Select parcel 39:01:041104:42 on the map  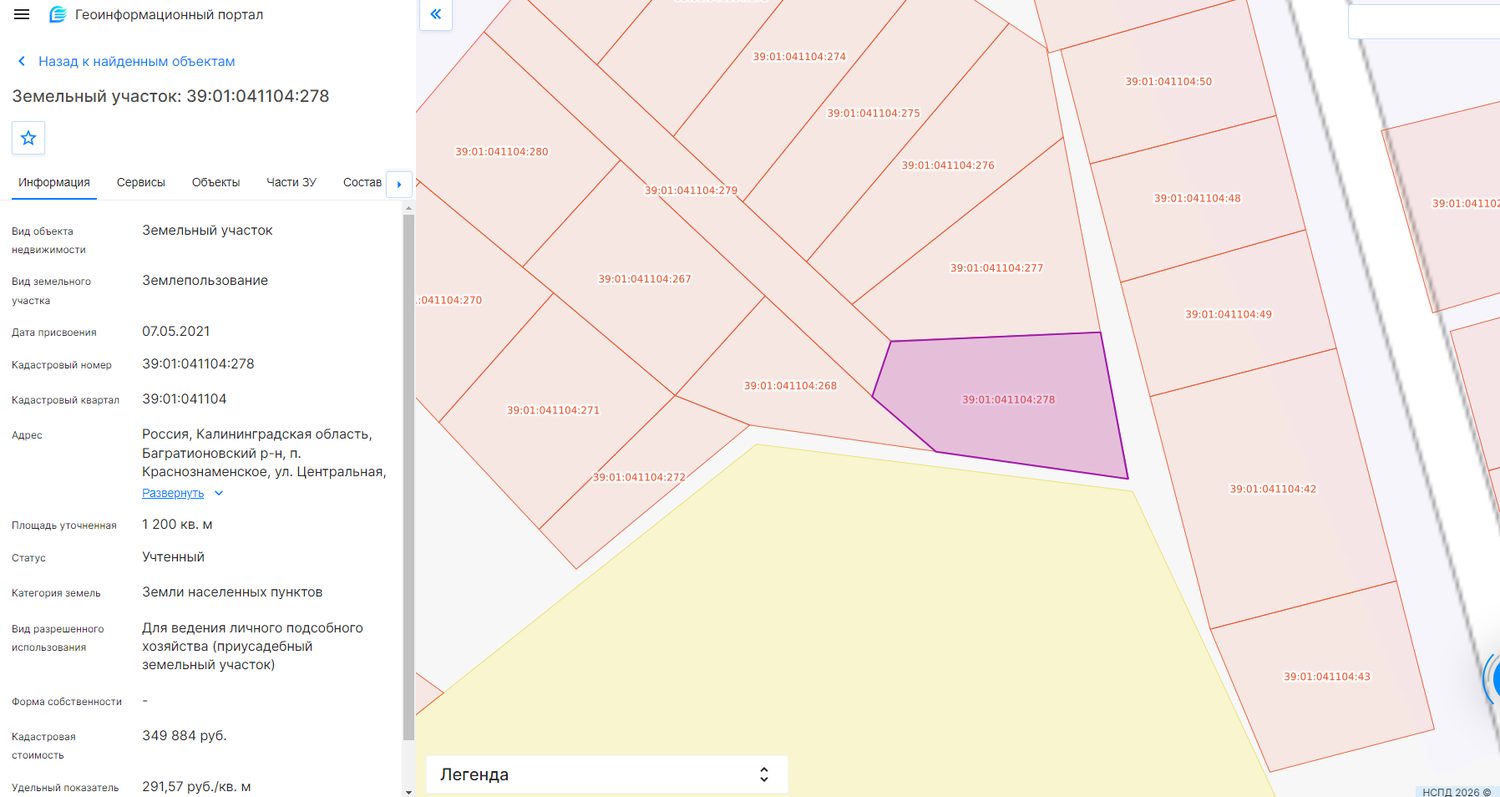(x=1272, y=489)
